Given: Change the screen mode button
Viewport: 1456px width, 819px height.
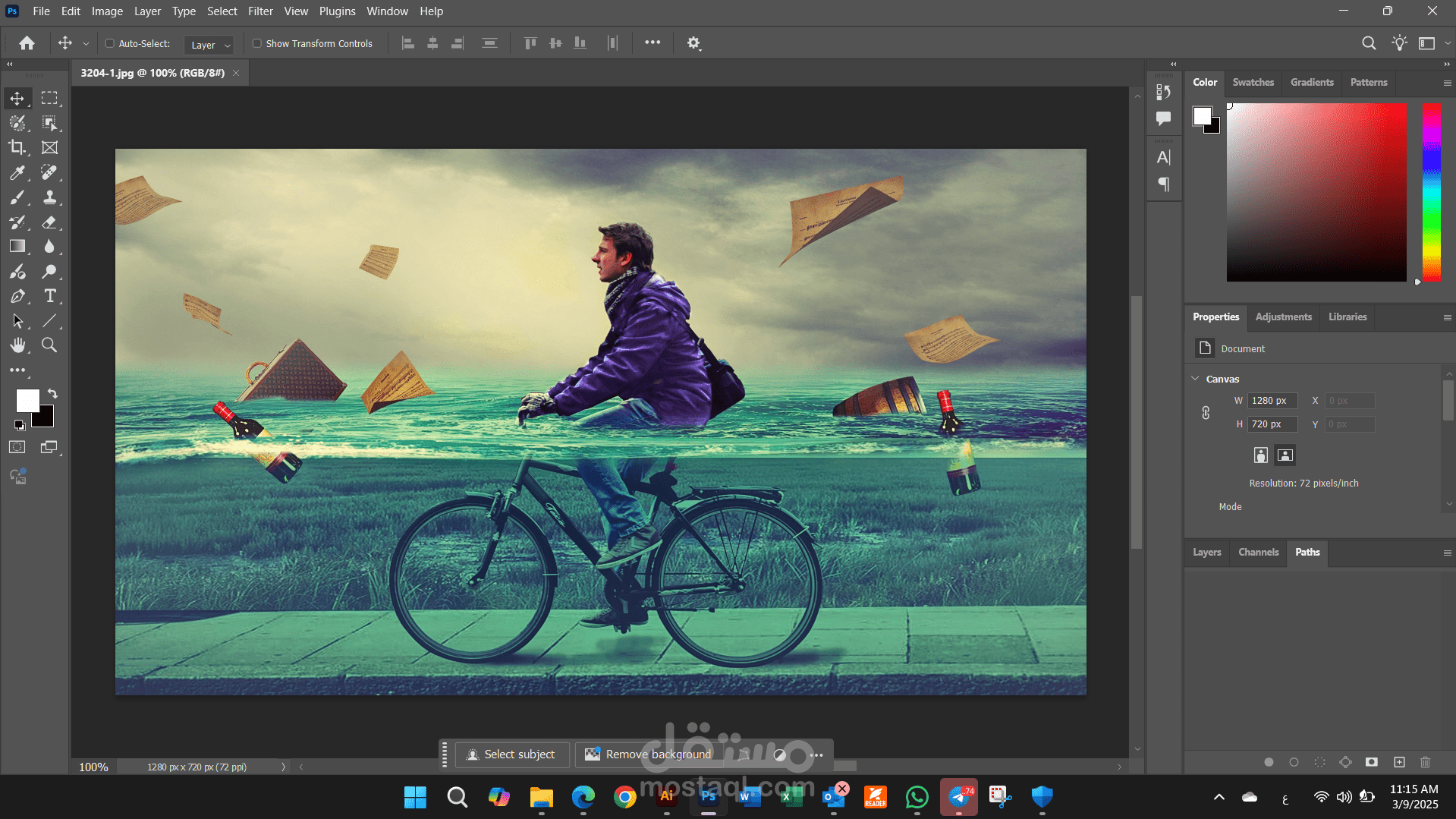Looking at the screenshot, I should tap(49, 447).
